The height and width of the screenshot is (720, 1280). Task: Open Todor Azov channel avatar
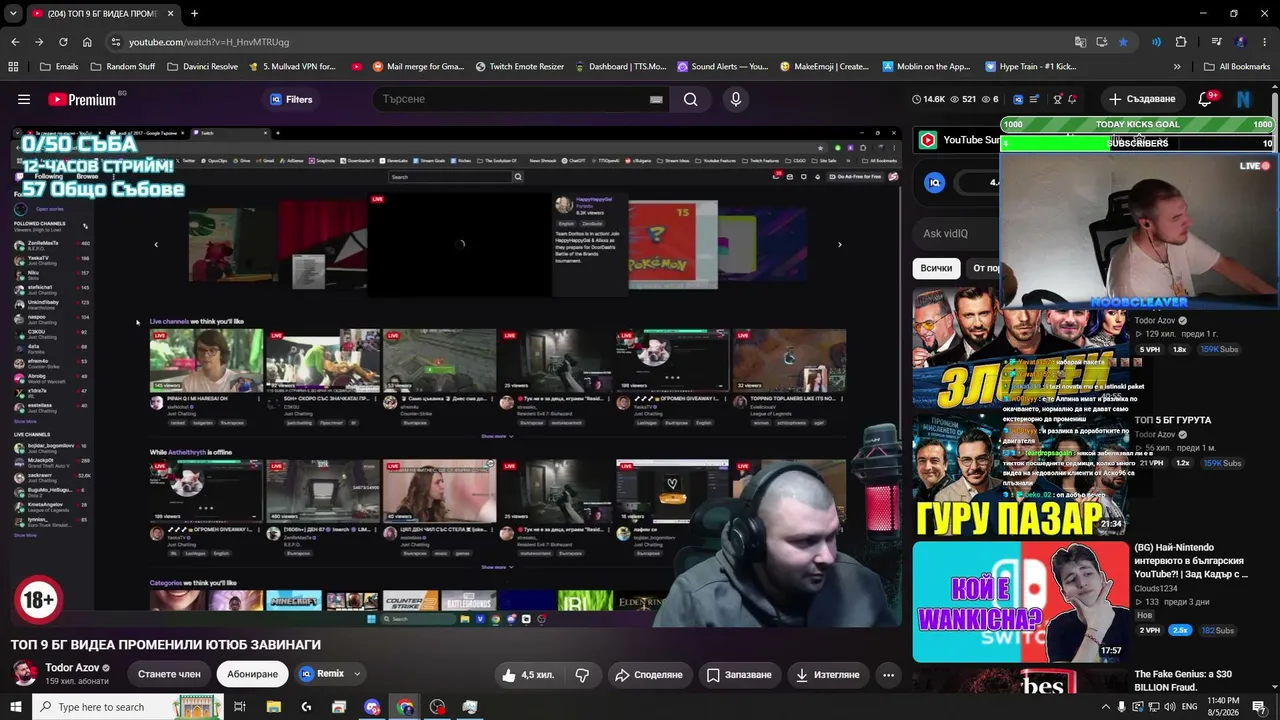[25, 673]
